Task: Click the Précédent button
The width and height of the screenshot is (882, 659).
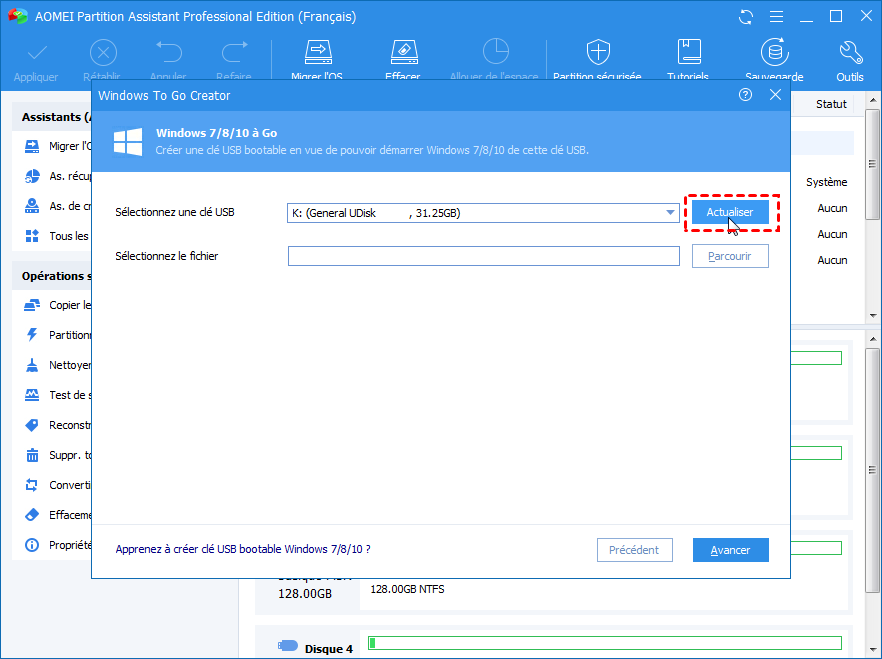Action: 634,550
